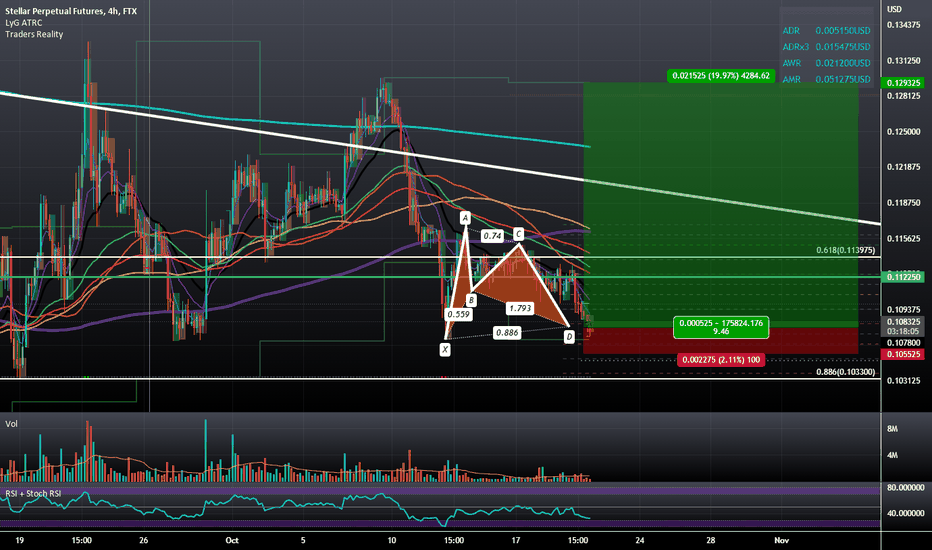Click the 0.74 ratio label on pattern
932x550 pixels.
[492, 236]
